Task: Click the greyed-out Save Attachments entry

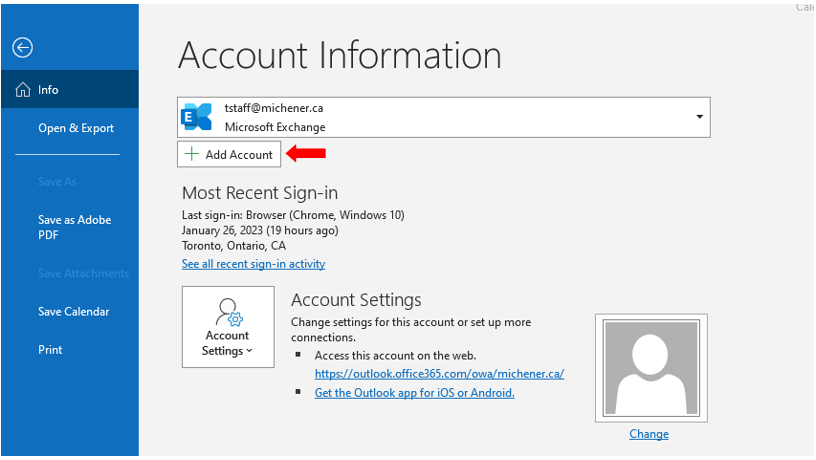Action: tap(83, 273)
